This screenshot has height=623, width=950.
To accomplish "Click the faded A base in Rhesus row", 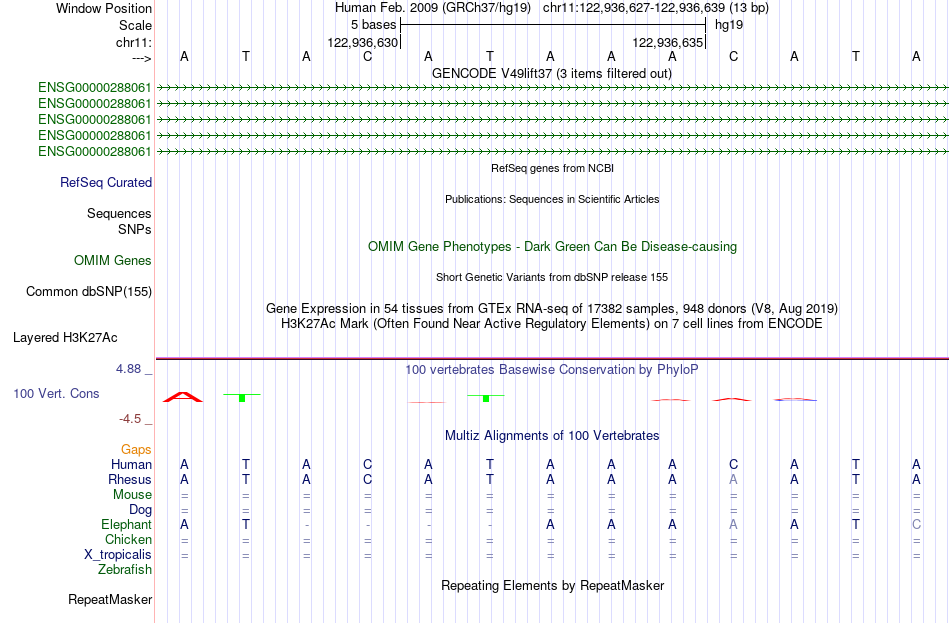I will pos(733,480).
